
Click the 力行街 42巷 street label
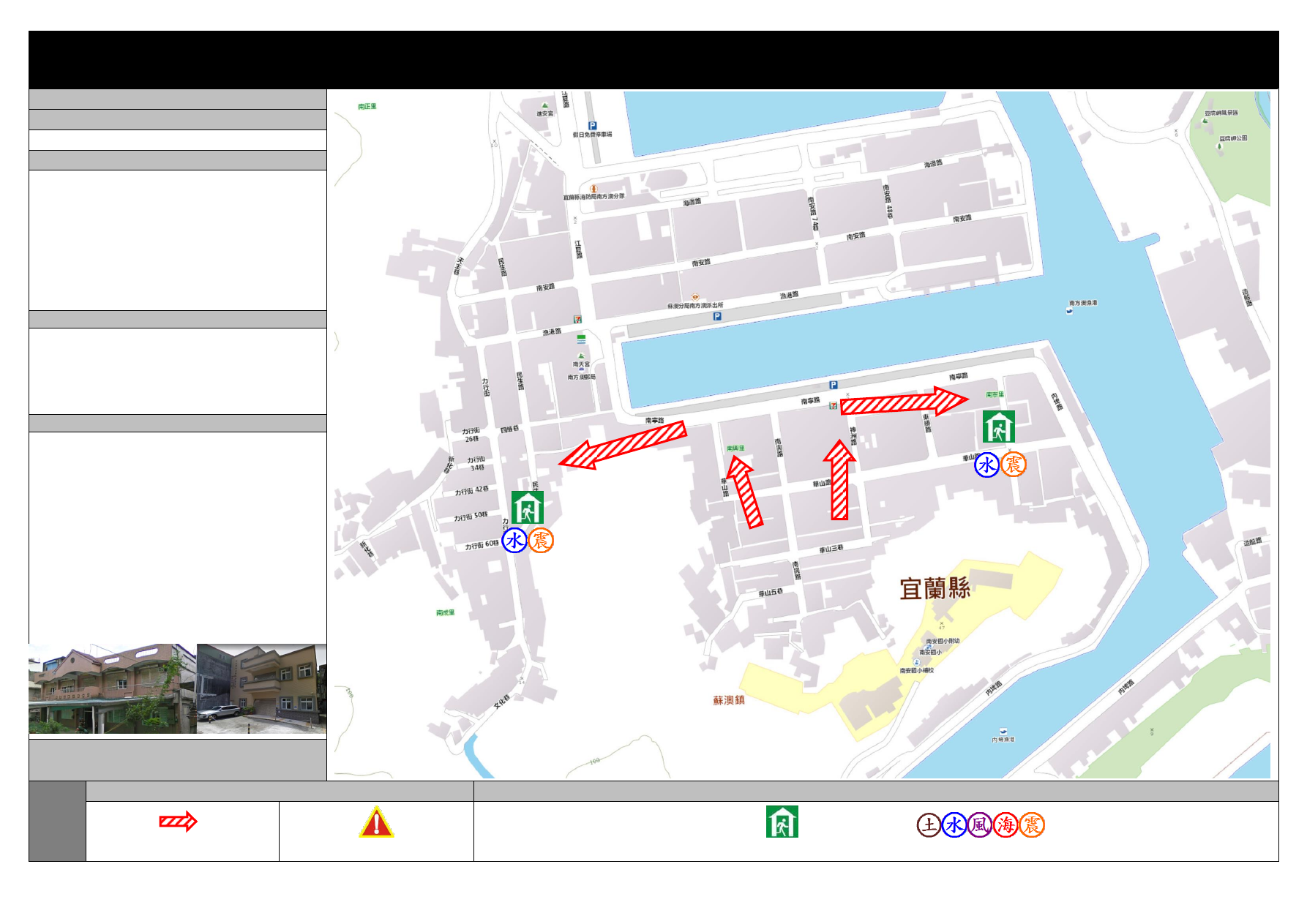point(472,491)
